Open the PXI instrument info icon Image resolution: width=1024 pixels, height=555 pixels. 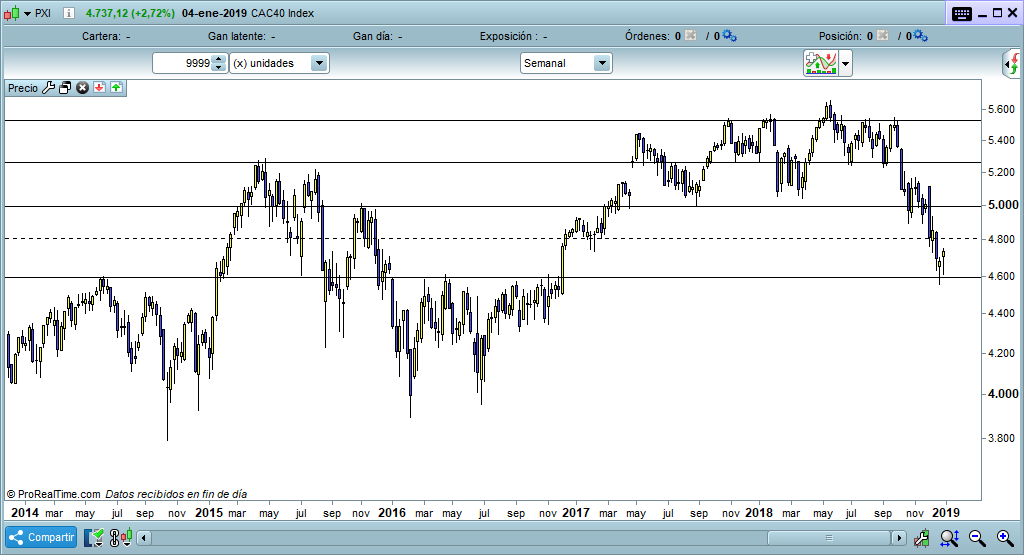click(67, 13)
